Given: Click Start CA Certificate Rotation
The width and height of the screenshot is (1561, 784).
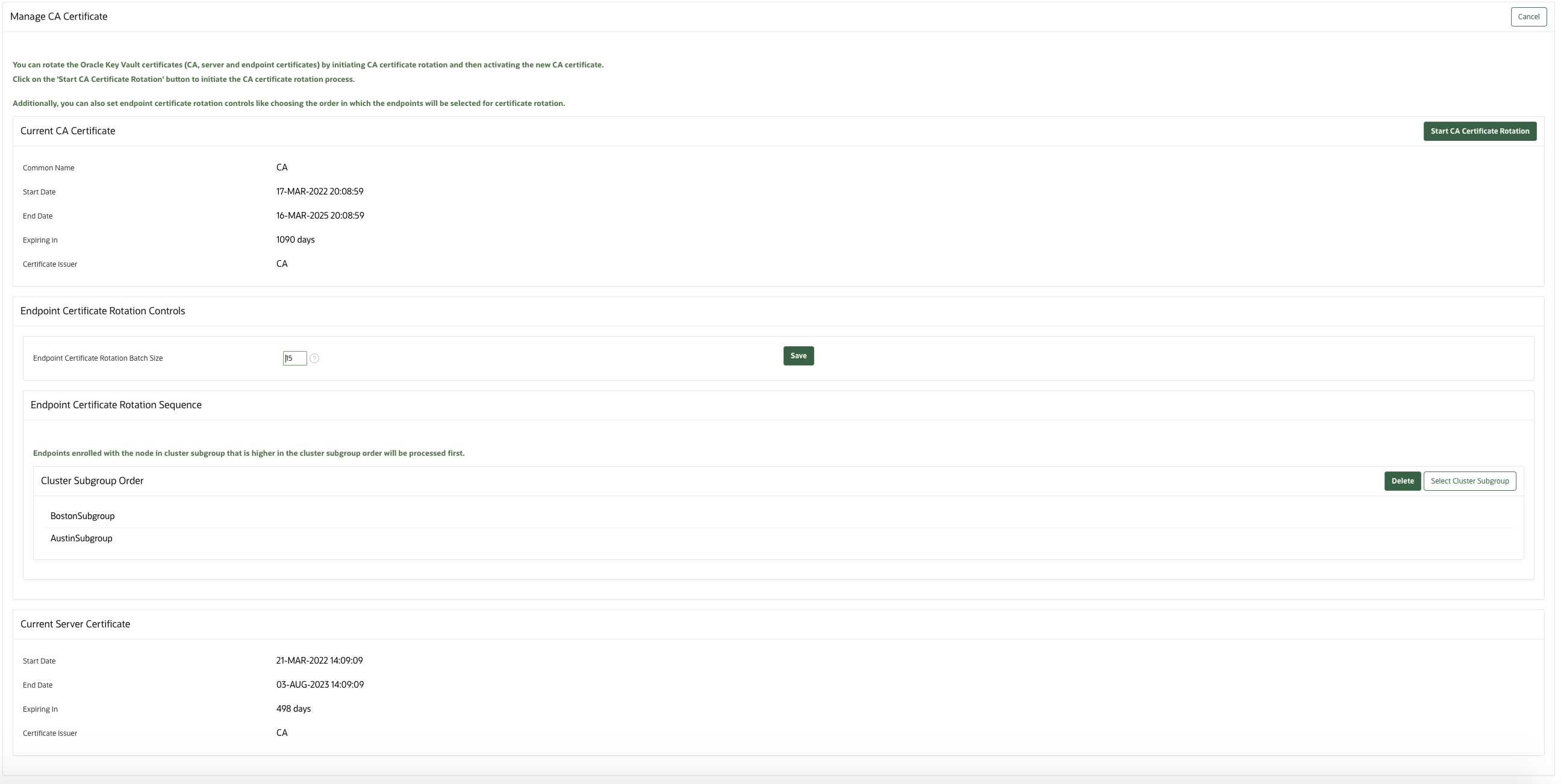Looking at the screenshot, I should coord(1479,131).
